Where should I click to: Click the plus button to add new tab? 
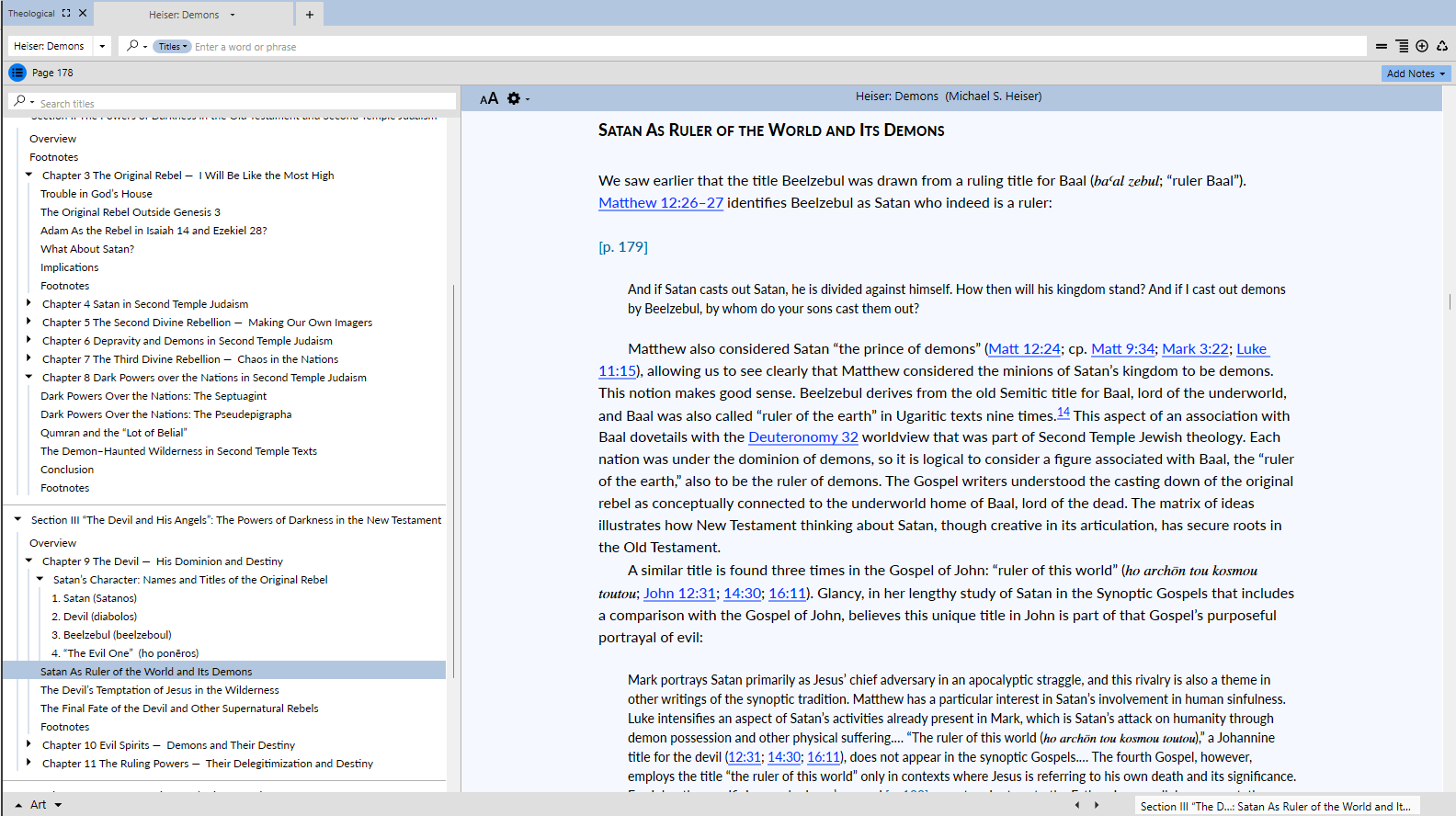tap(309, 15)
